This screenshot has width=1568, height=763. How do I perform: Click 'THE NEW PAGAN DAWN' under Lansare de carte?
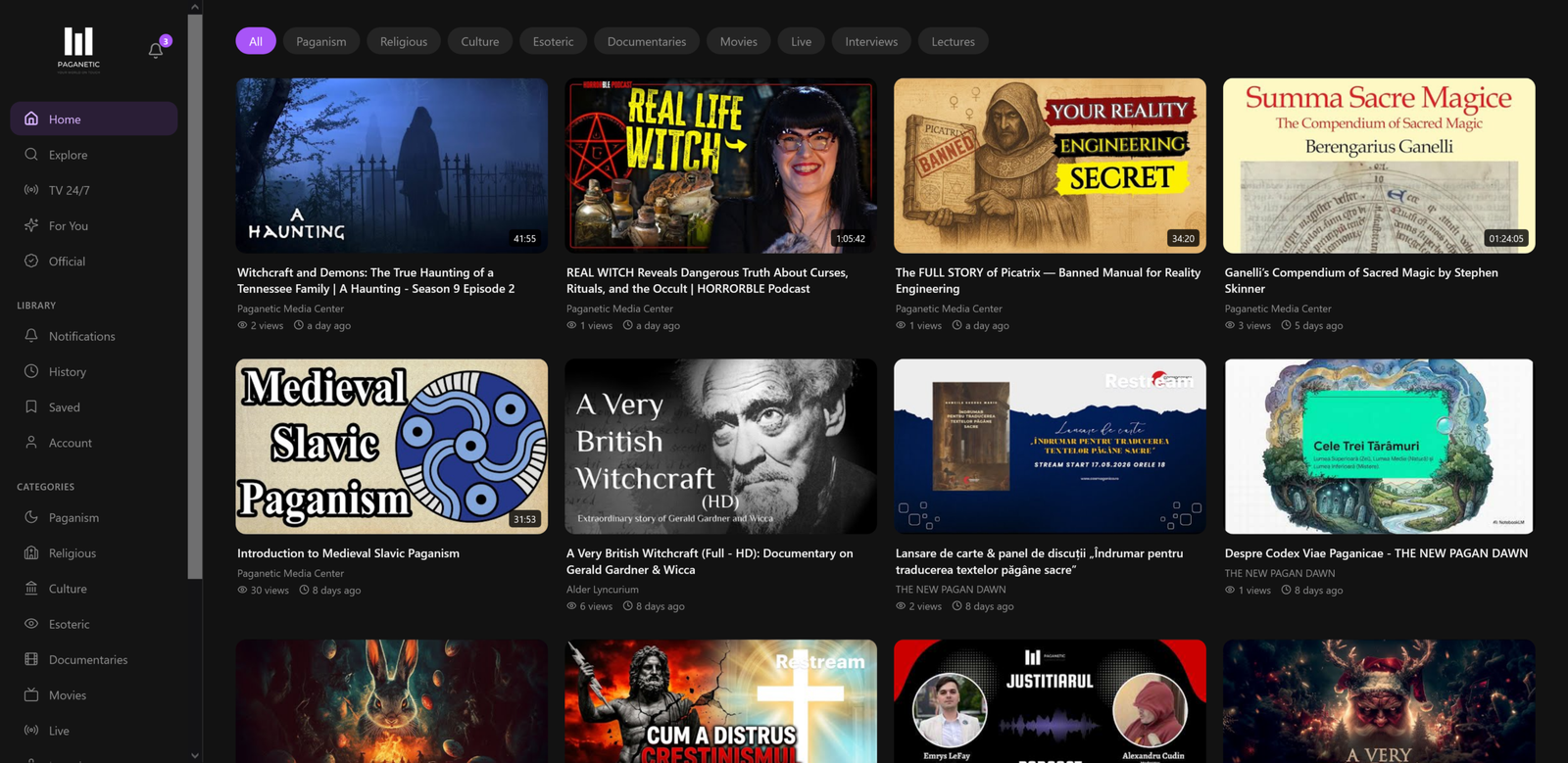coord(951,590)
